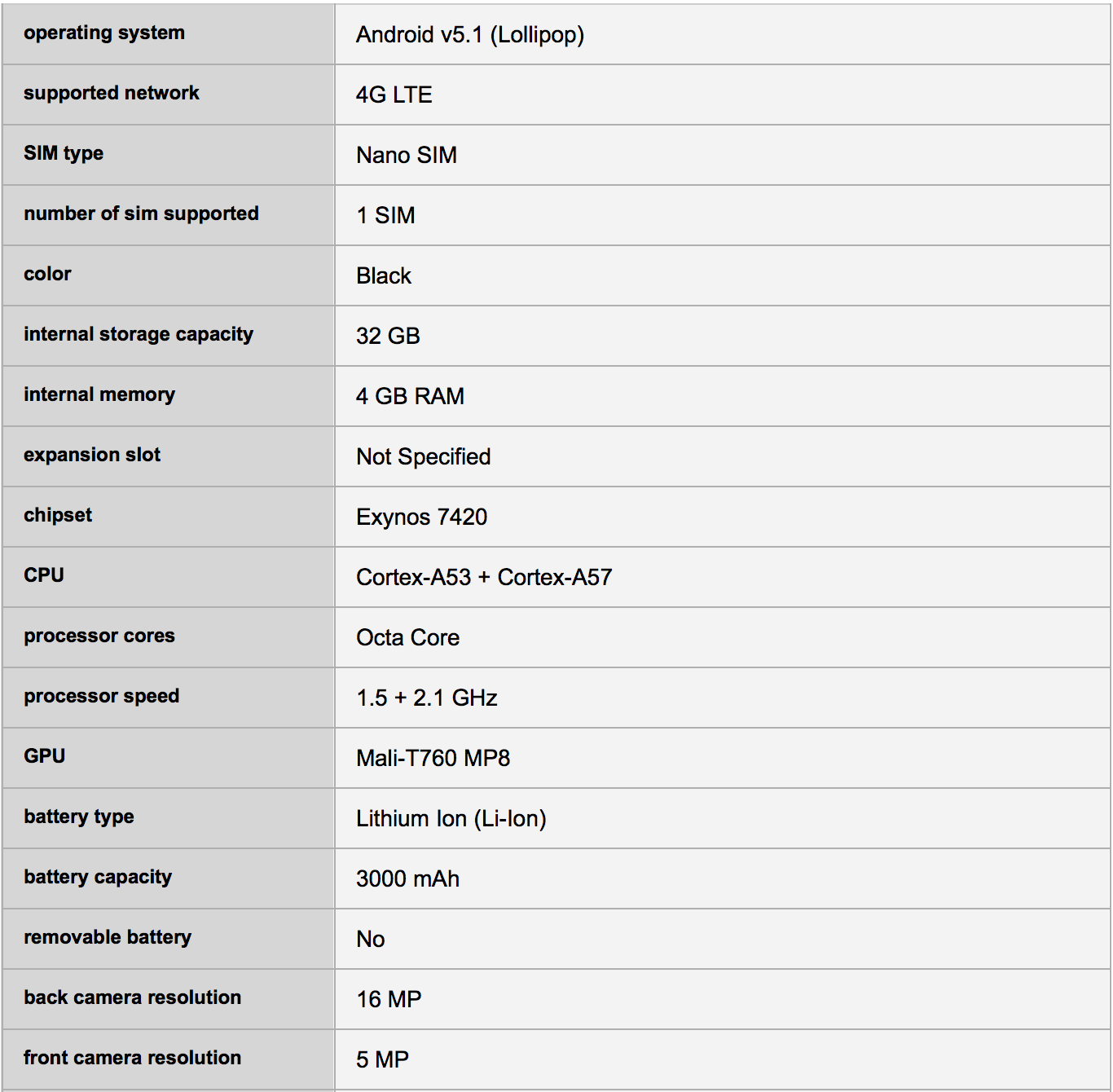Click the '1.5 + 2.1 GHz' speed value
The image size is (1113, 1092).
427,698
